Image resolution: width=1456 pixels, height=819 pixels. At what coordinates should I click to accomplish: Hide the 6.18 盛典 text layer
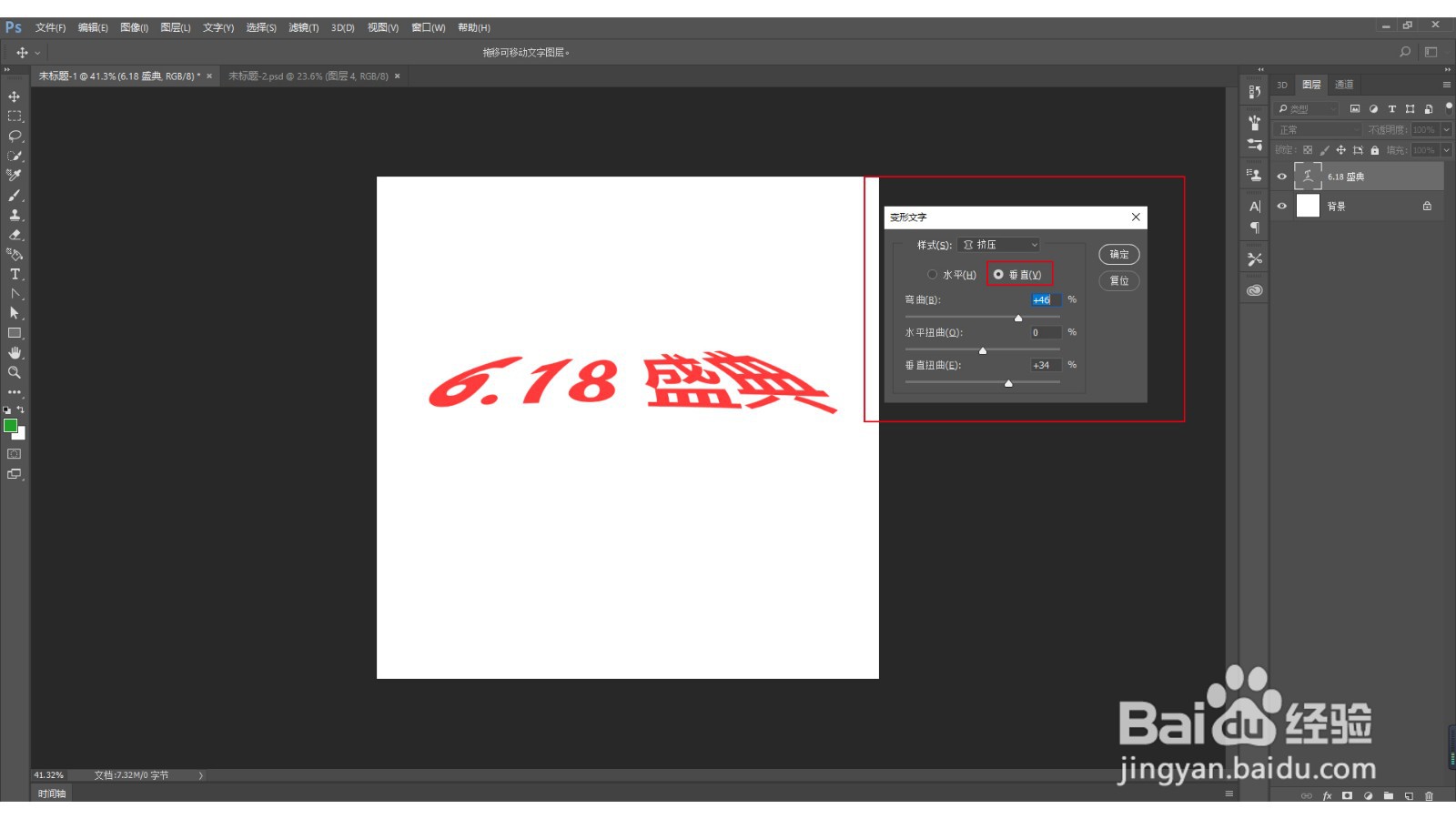(1282, 177)
